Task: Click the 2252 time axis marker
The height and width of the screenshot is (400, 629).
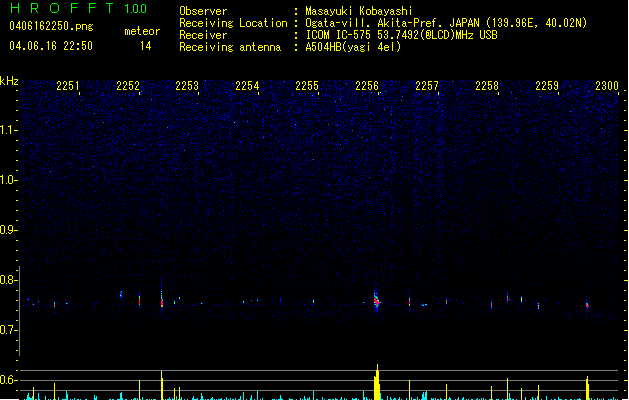Action: pyautogui.click(x=128, y=86)
